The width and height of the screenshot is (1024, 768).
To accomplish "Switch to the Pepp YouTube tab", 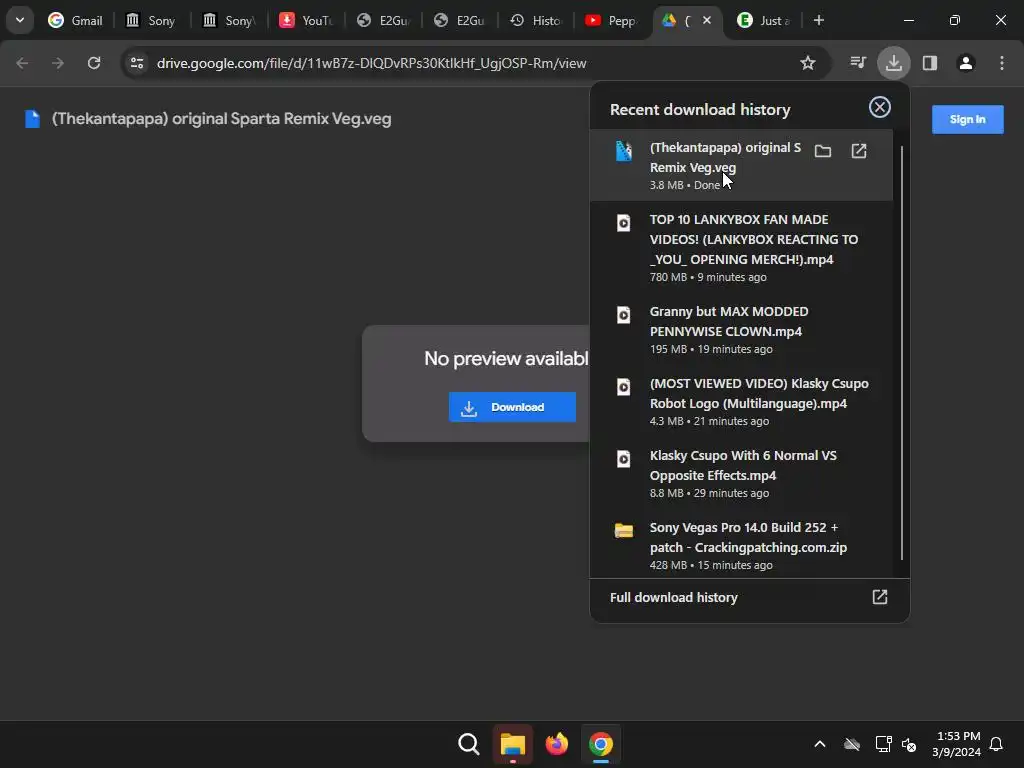I will click(x=611, y=21).
